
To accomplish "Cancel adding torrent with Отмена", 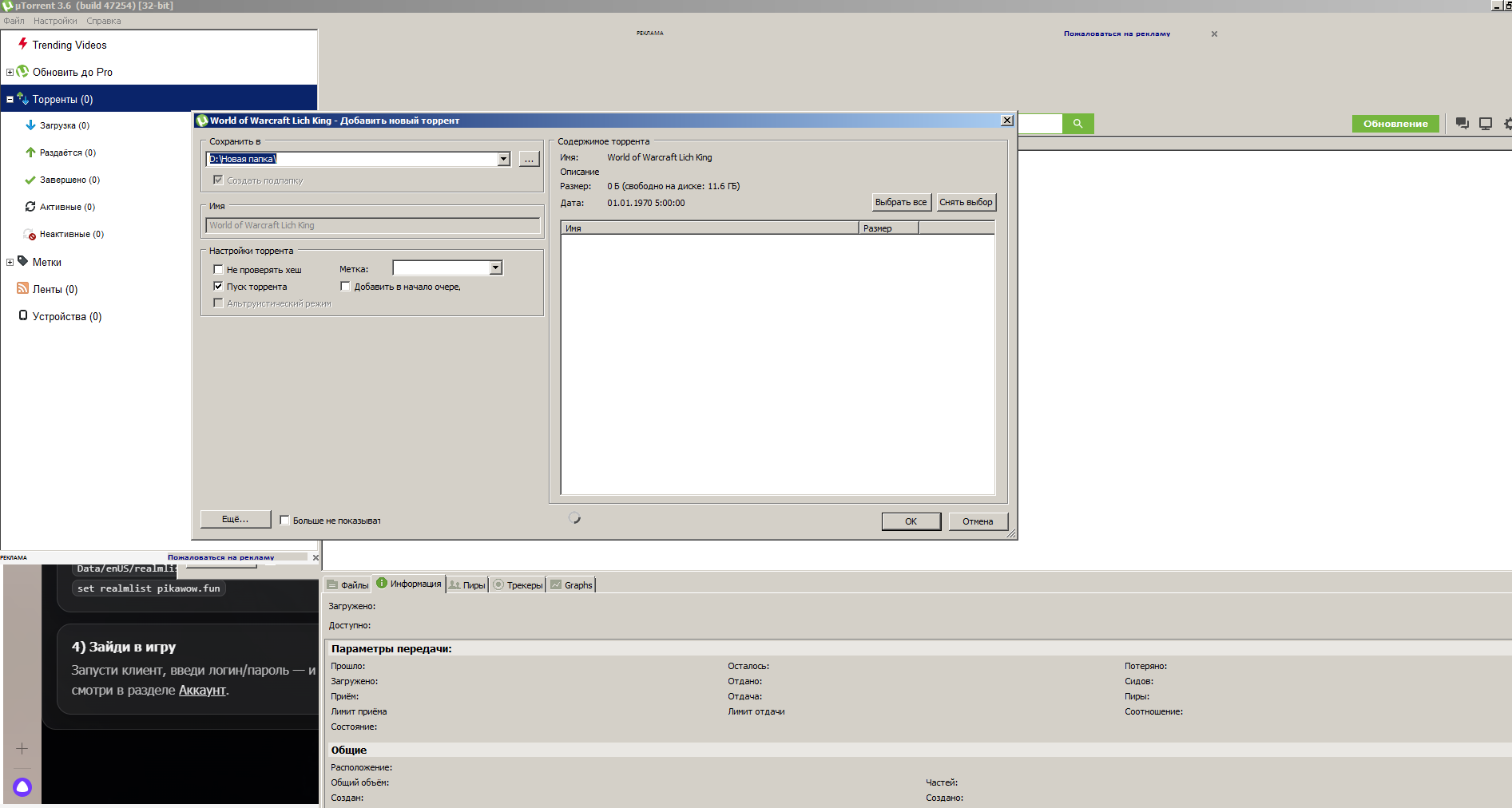I will [978, 521].
